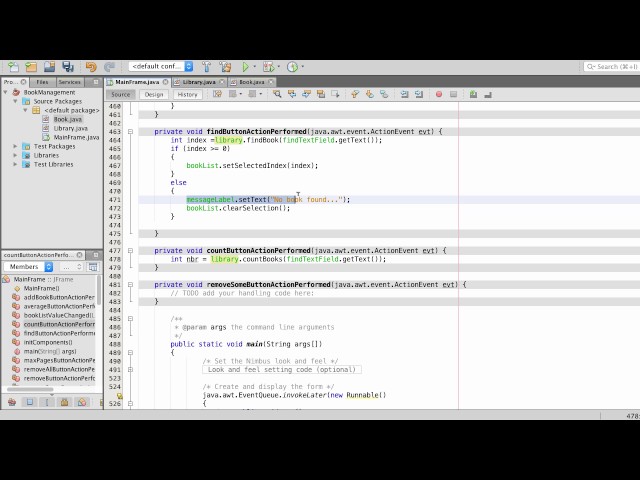This screenshot has width=640, height=480.
Task: Click the Next Bookmark icon
Action: 369,94
